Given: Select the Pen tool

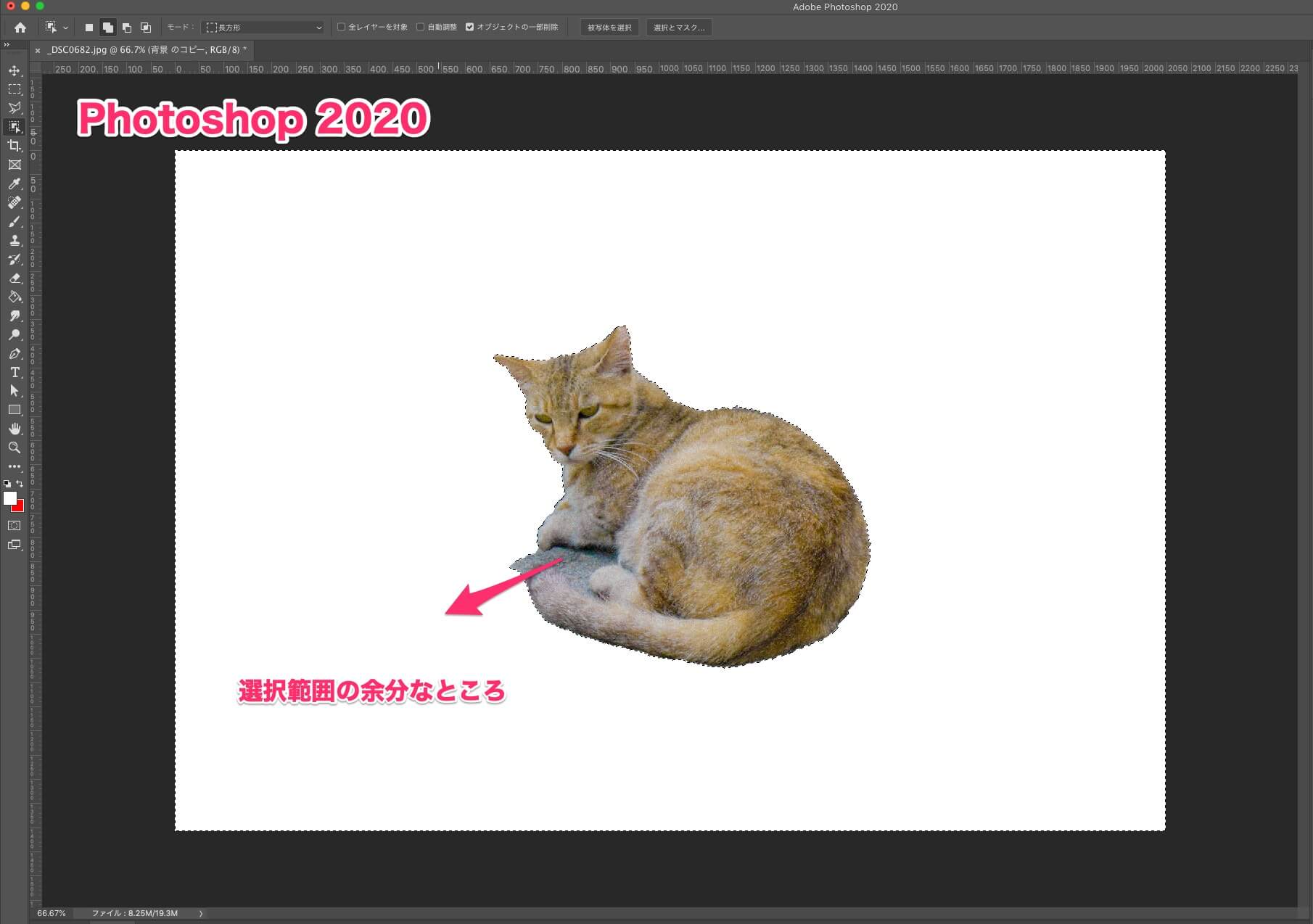Looking at the screenshot, I should [x=15, y=353].
